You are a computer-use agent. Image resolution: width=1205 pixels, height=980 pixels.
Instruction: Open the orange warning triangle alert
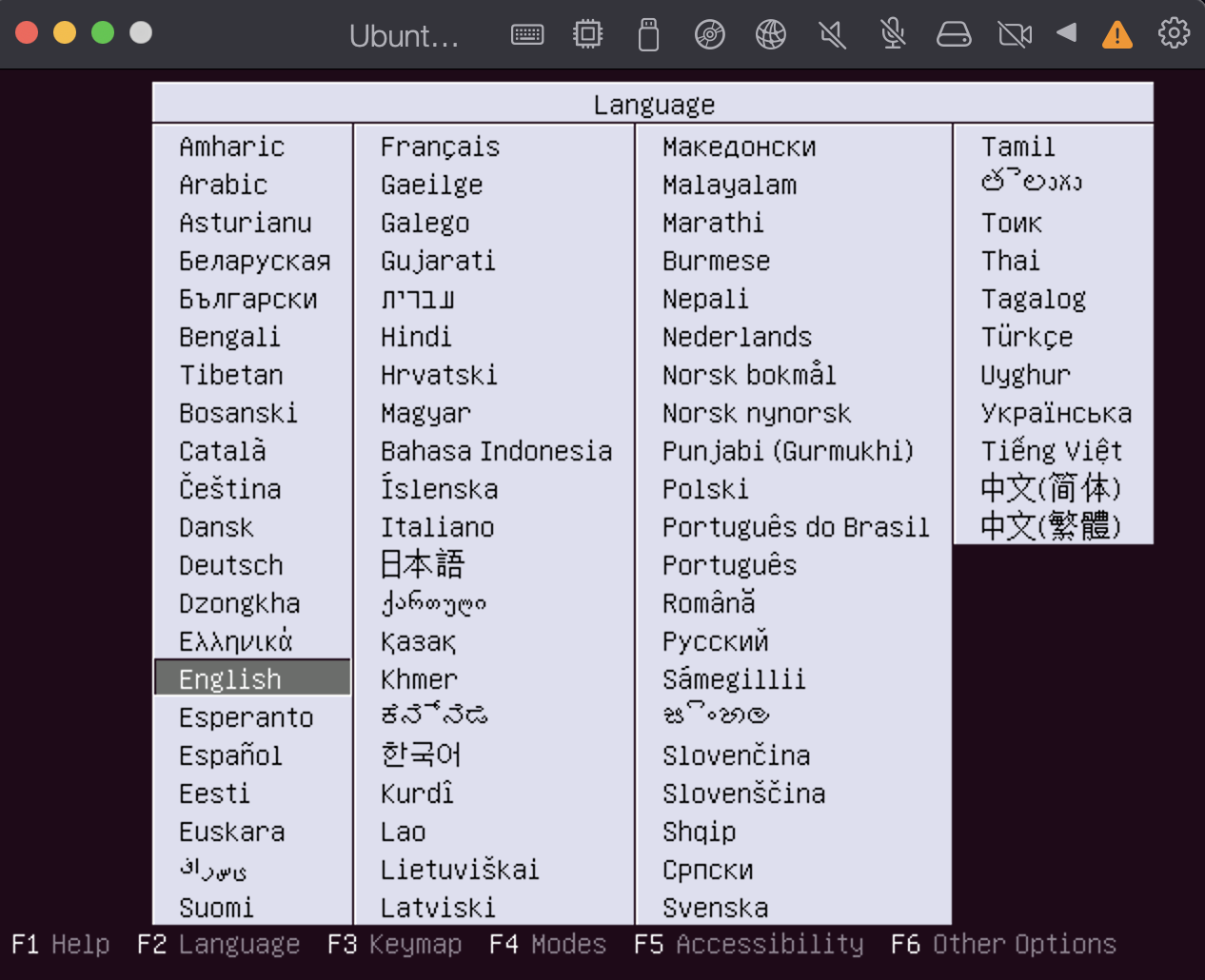pos(1117,35)
